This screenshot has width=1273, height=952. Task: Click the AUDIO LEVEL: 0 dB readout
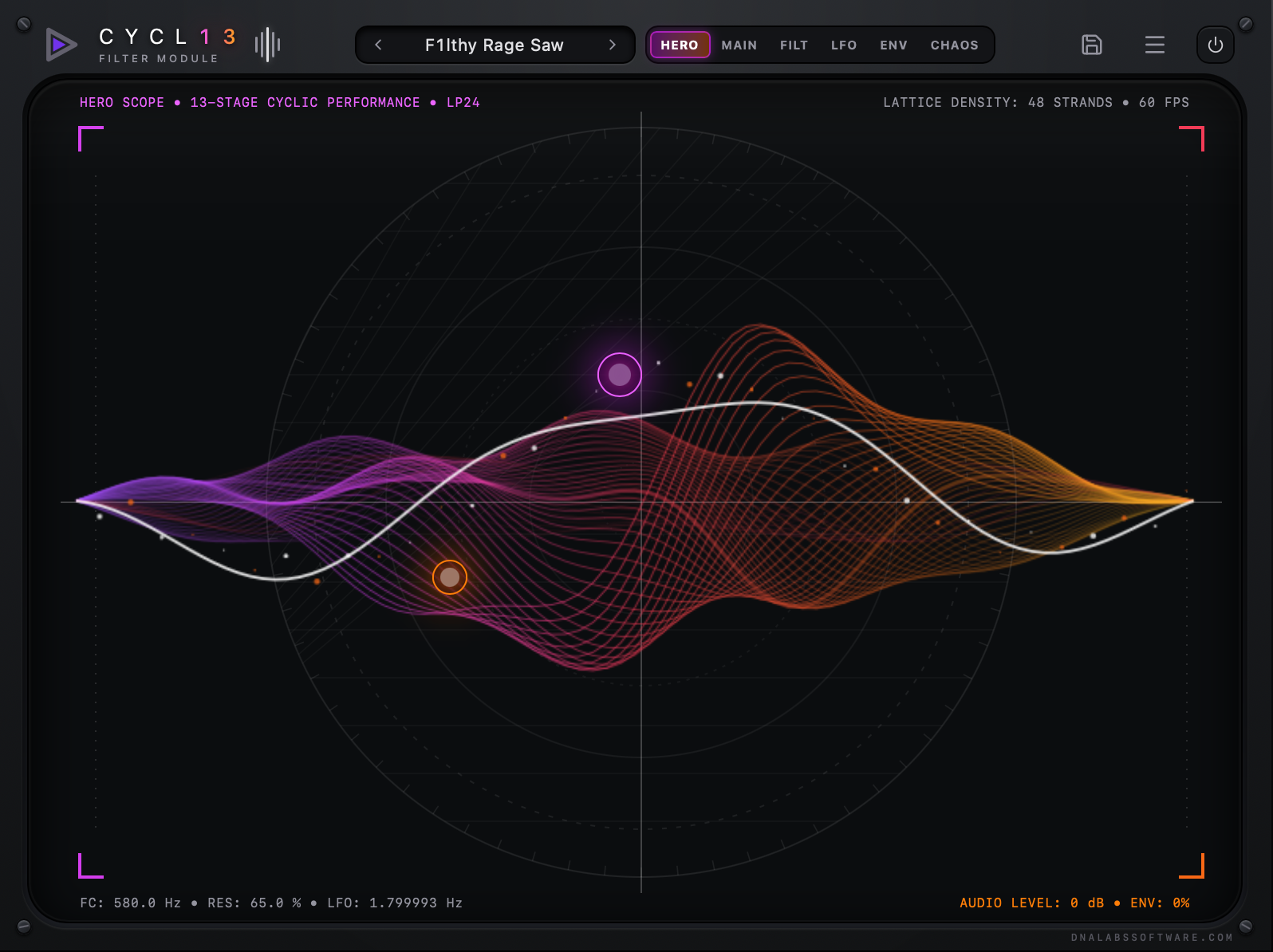tap(1031, 903)
